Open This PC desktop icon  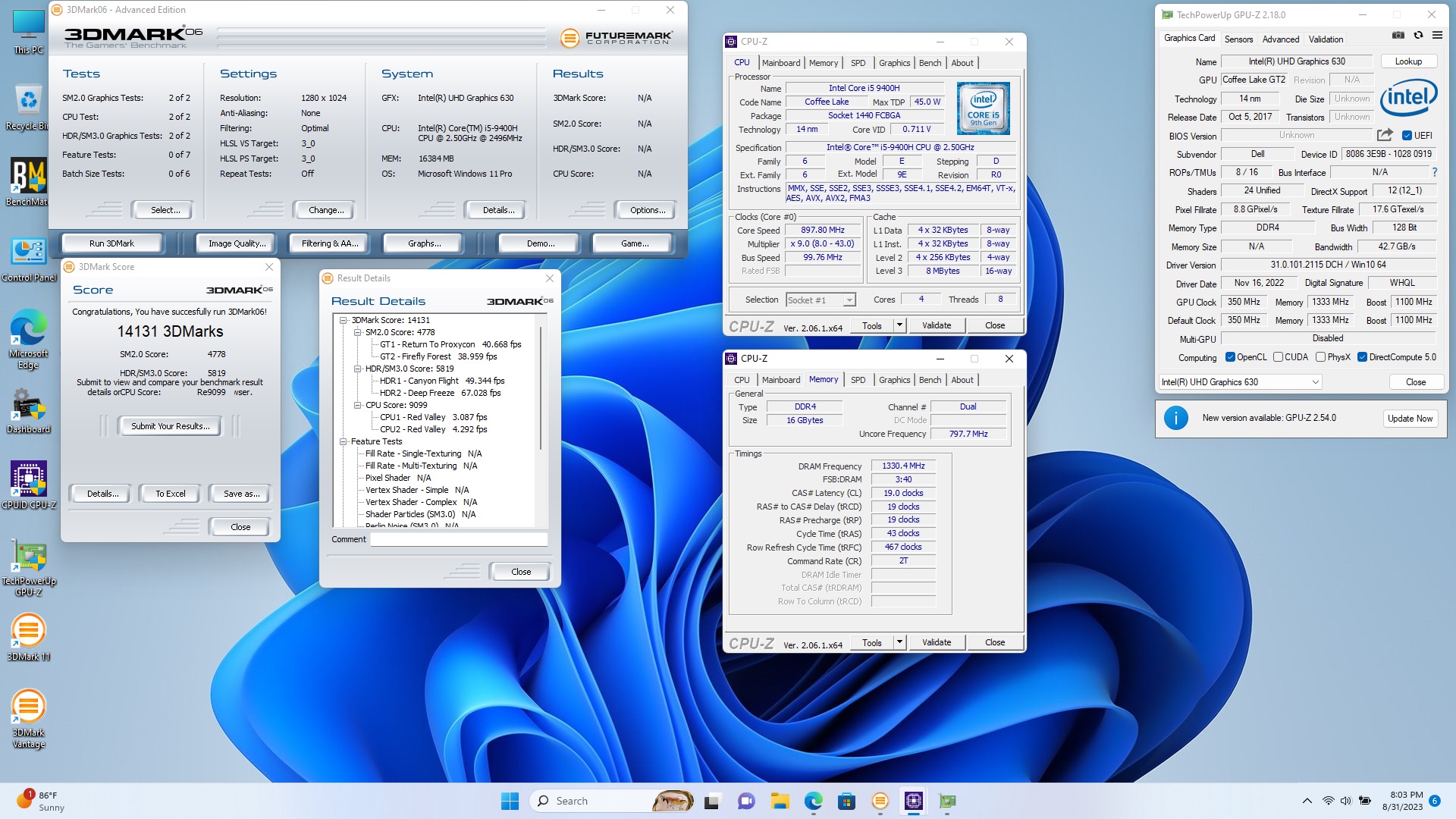tap(29, 32)
